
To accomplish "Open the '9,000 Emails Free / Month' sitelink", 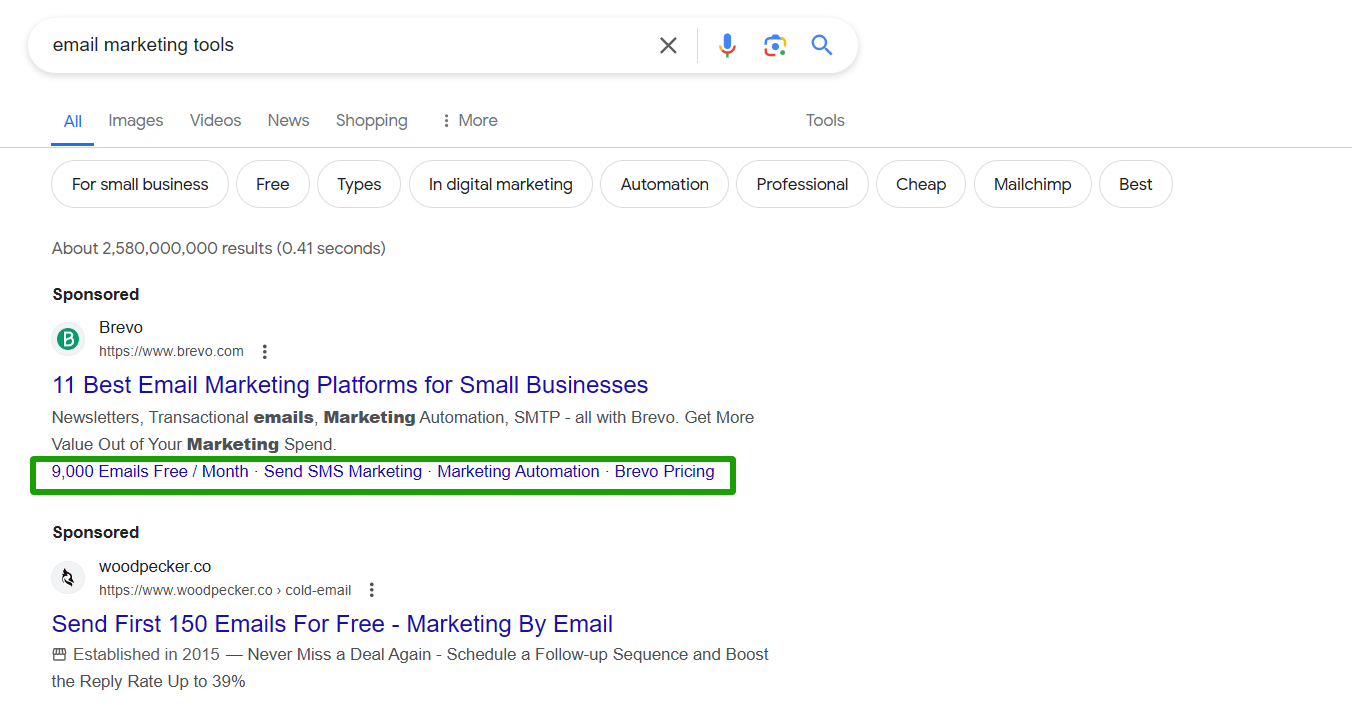I will [150, 471].
